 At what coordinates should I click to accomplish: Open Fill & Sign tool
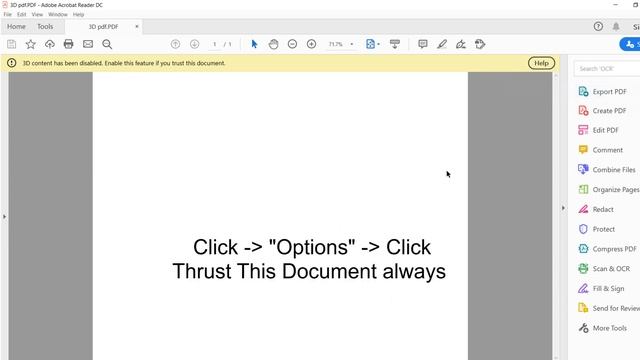click(601, 289)
